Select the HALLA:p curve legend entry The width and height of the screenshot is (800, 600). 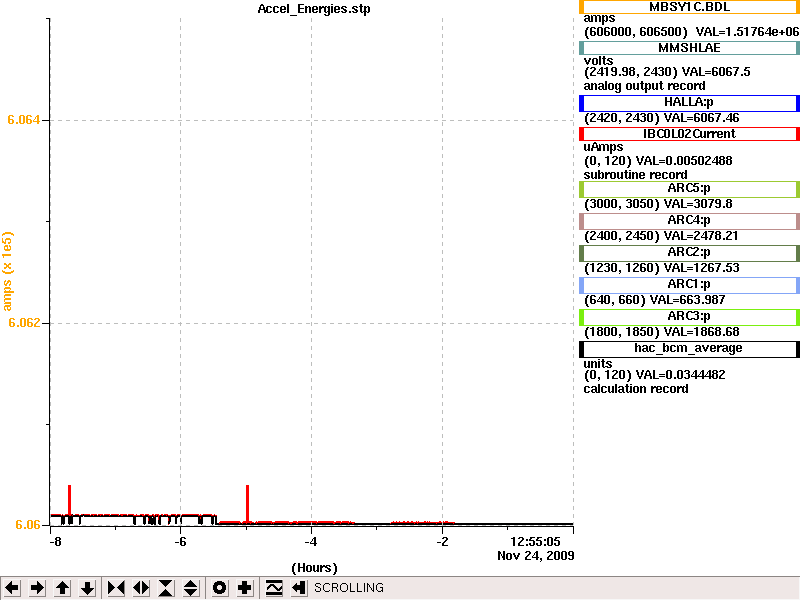tap(689, 103)
